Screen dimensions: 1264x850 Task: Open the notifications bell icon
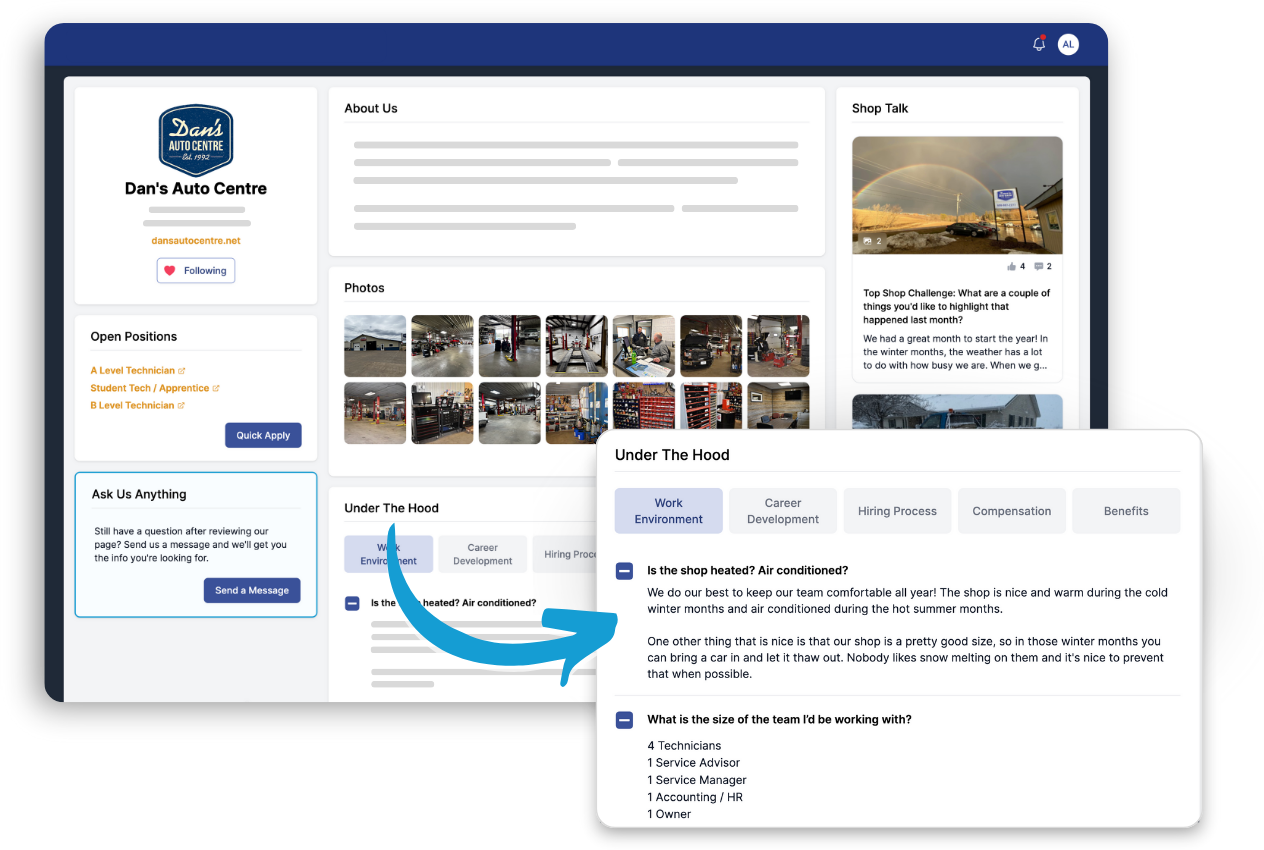point(1038,44)
